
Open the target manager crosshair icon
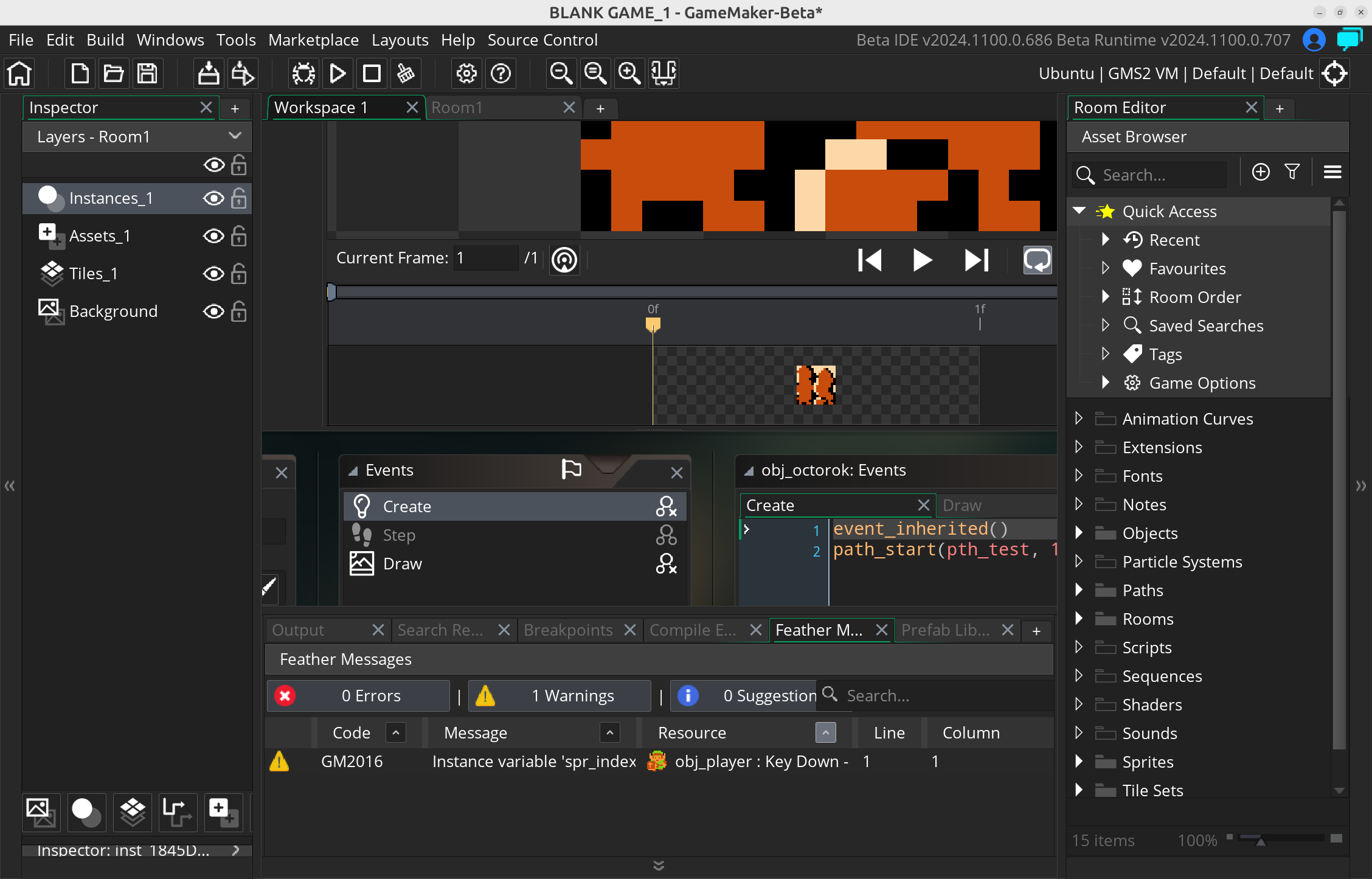coord(1335,74)
